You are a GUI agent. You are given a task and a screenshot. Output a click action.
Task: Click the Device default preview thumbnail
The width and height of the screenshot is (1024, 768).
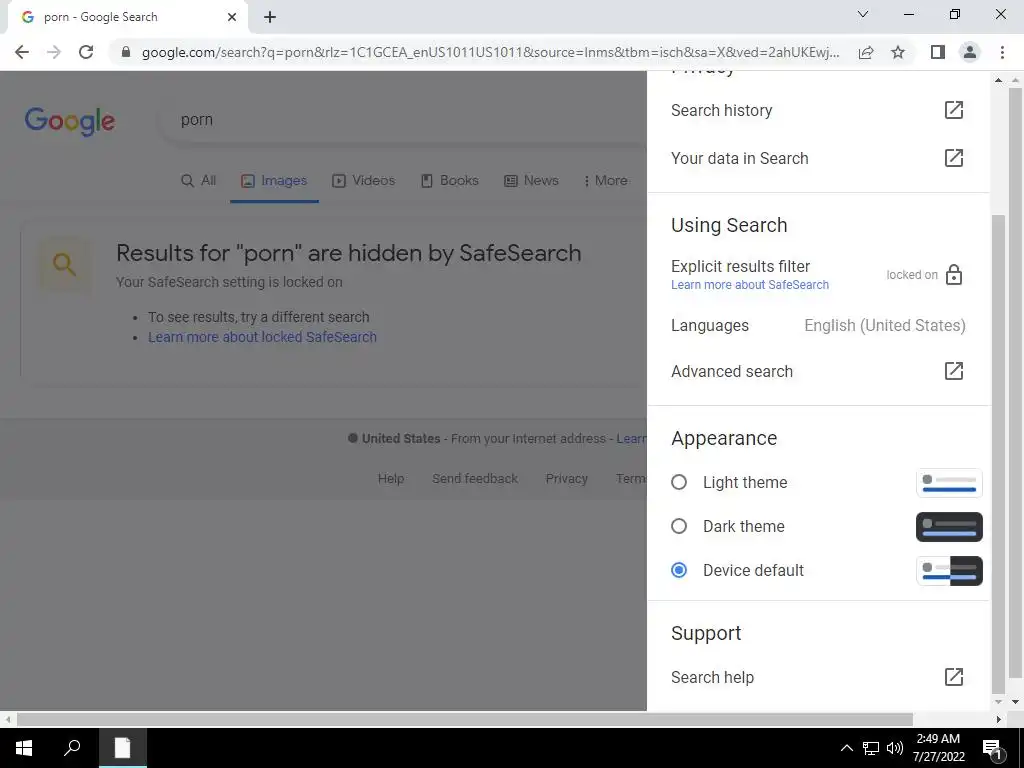coord(949,571)
